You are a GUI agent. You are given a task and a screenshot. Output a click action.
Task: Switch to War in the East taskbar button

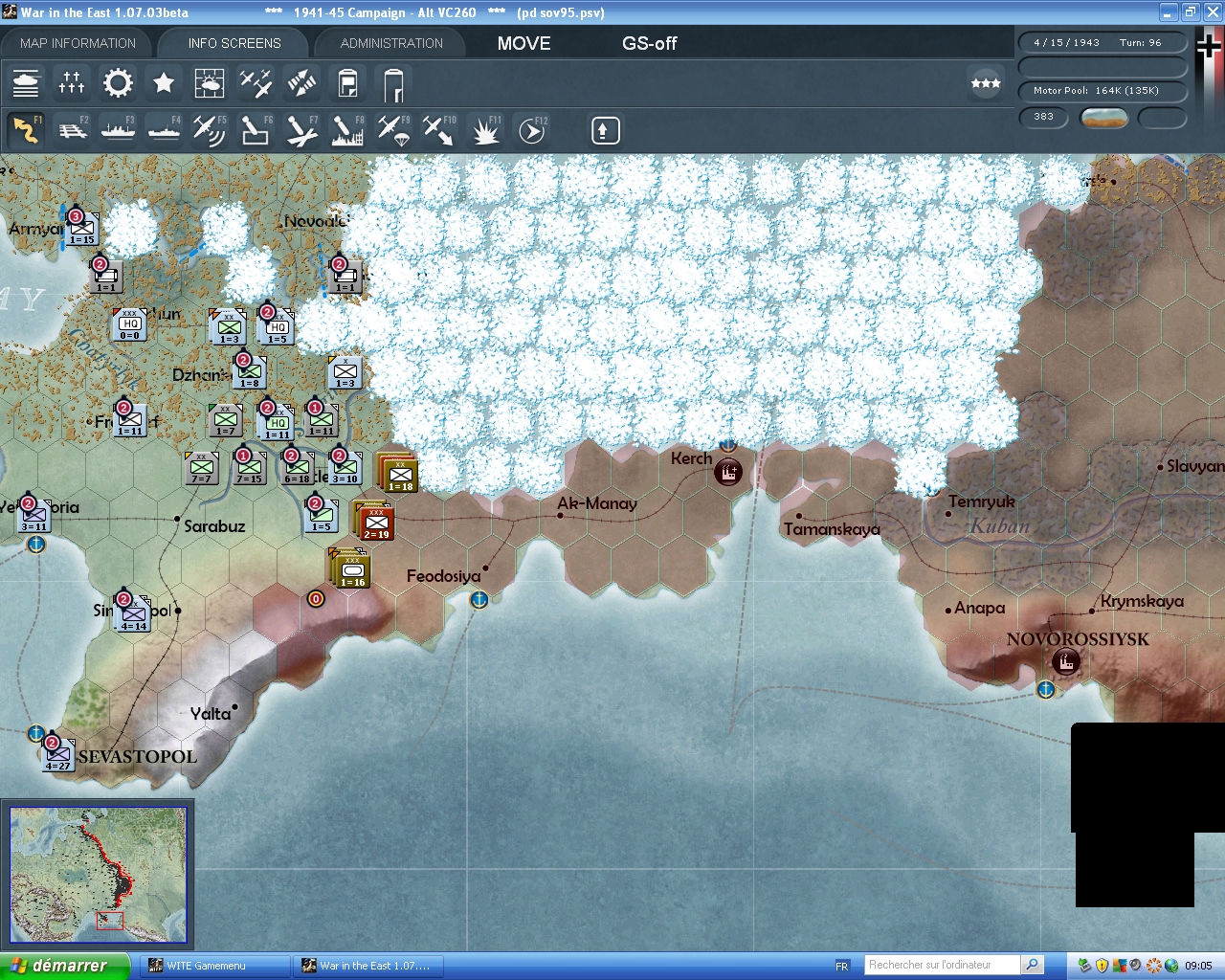(367, 966)
